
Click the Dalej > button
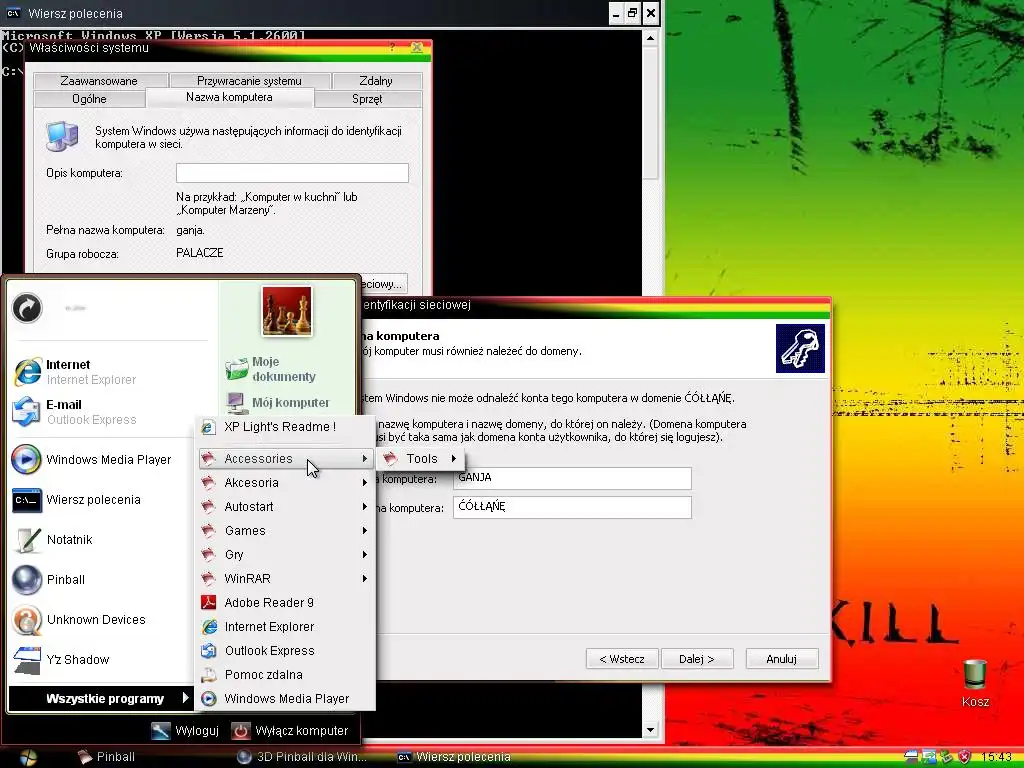[x=697, y=659]
